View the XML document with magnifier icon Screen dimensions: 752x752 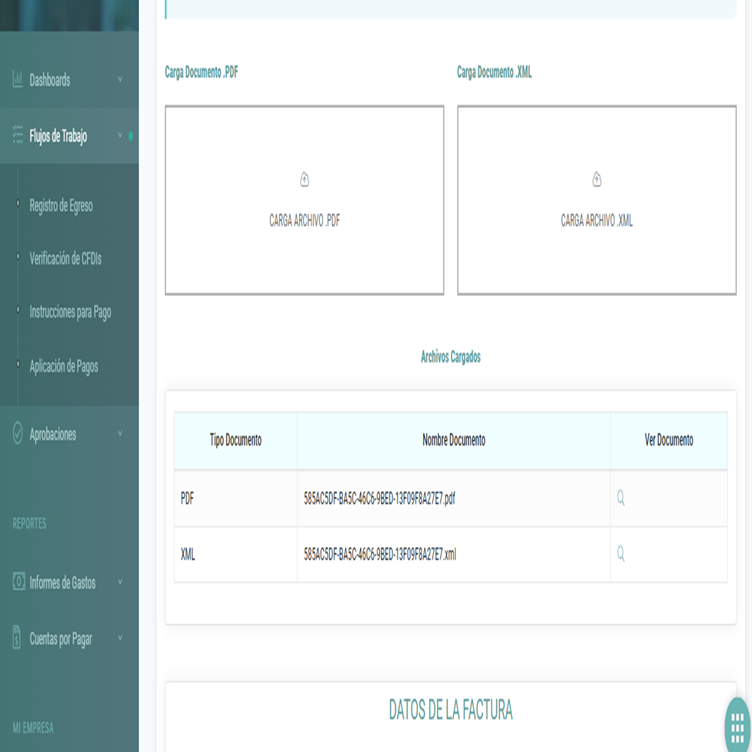[x=621, y=554]
